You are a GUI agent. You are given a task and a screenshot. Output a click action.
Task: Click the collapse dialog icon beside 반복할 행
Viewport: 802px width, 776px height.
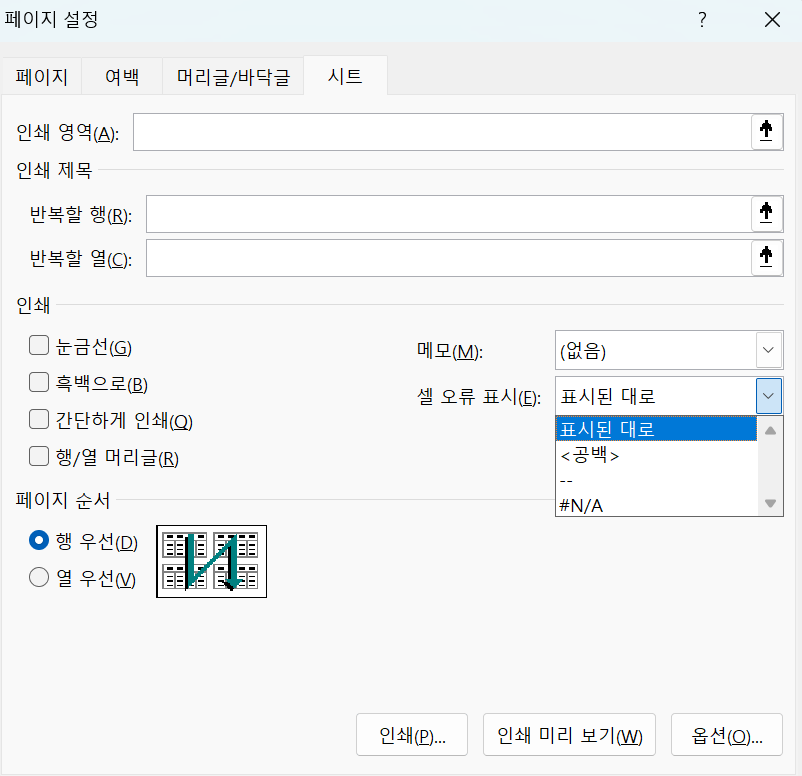coord(766,213)
